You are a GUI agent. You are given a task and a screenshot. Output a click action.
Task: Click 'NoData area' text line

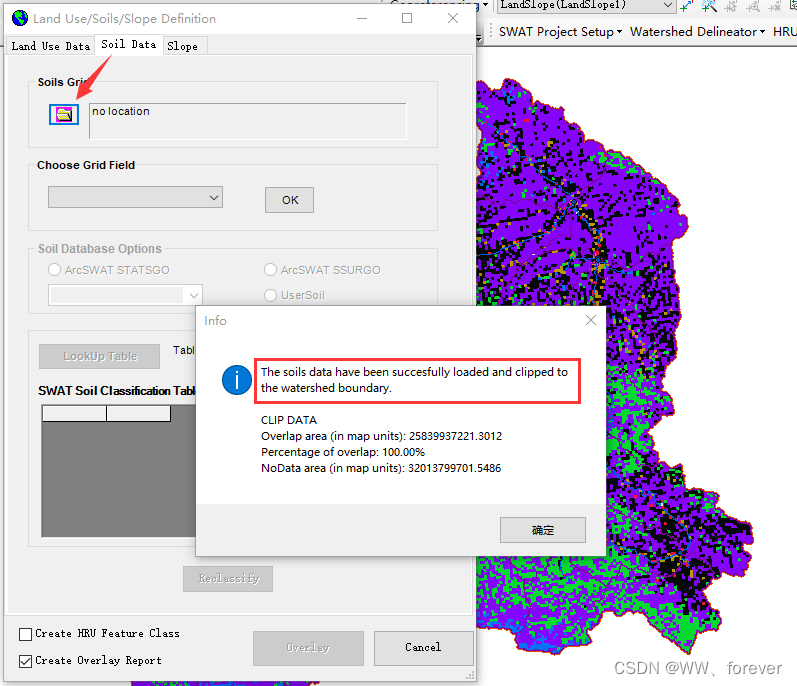pyautogui.click(x=381, y=468)
